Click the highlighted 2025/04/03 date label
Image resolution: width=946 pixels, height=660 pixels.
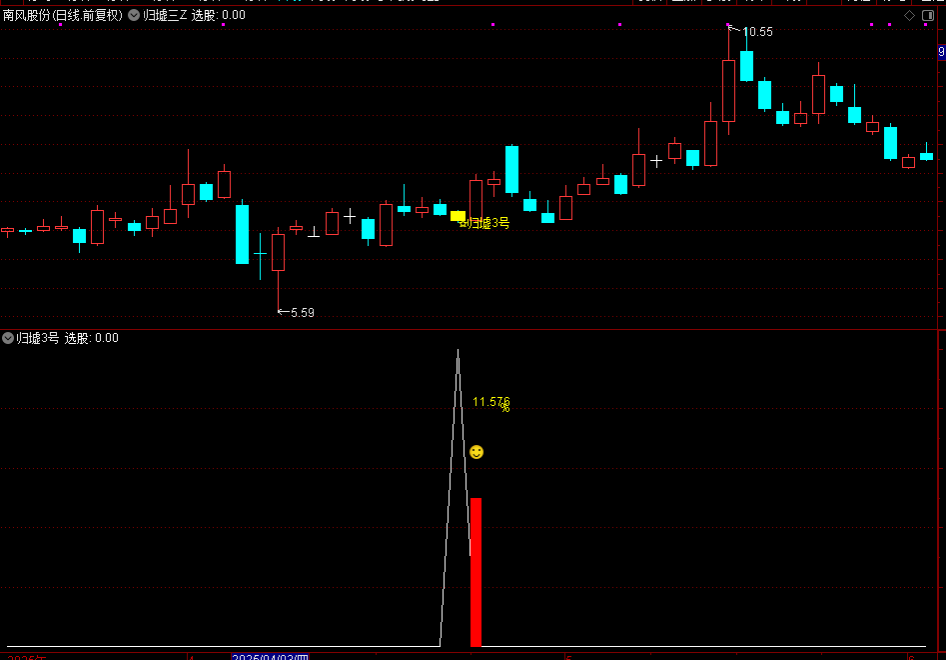tap(270, 657)
